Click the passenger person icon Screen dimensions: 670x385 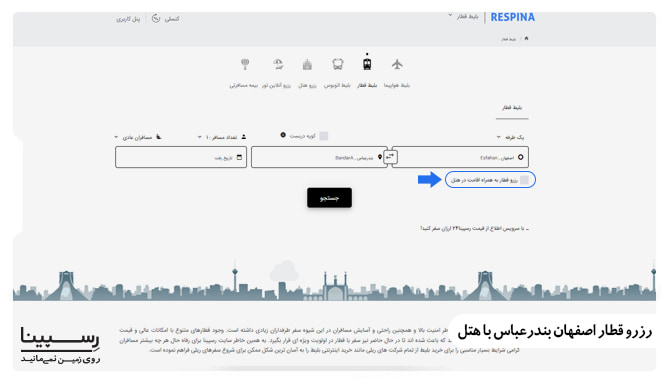pos(244,137)
